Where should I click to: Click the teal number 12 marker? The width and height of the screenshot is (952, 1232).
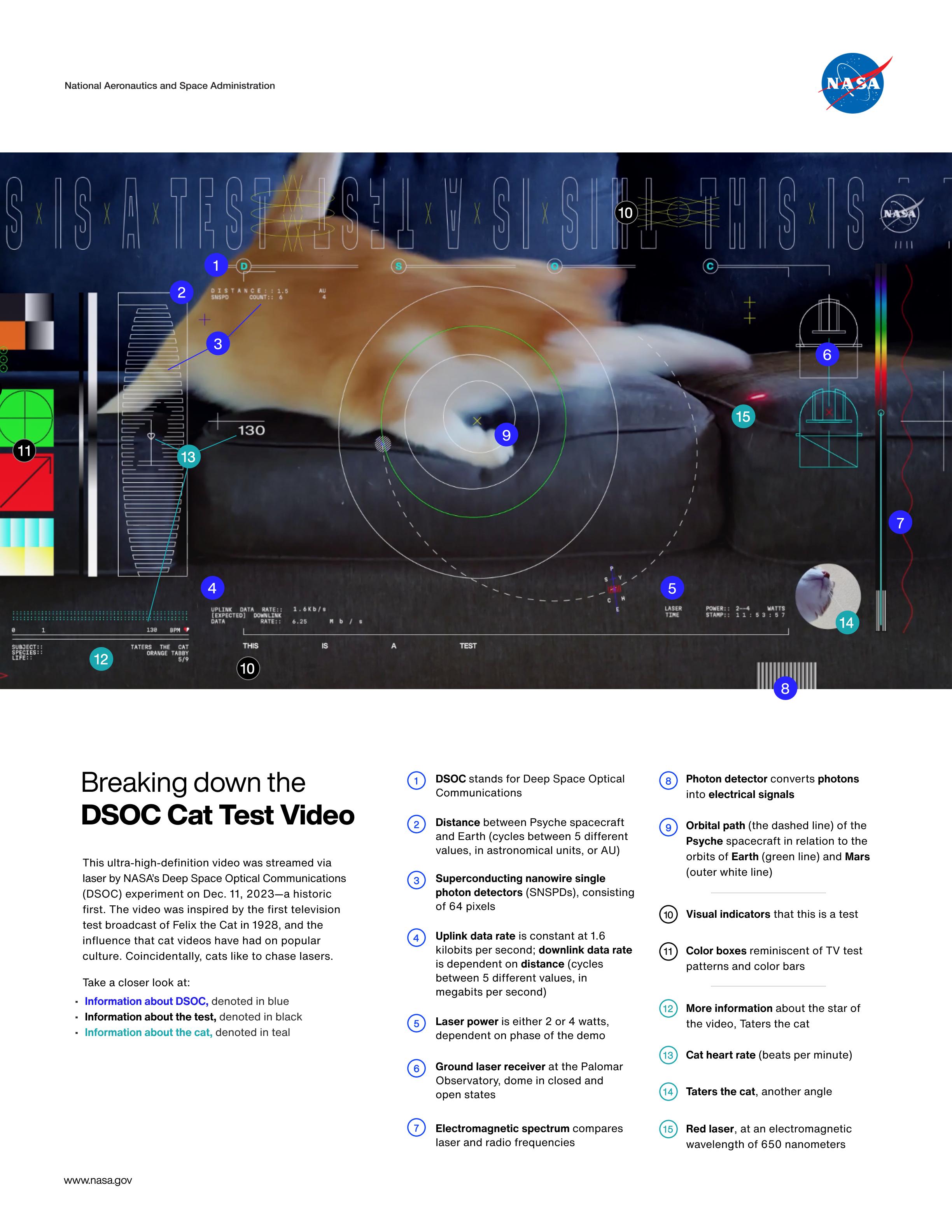101,659
